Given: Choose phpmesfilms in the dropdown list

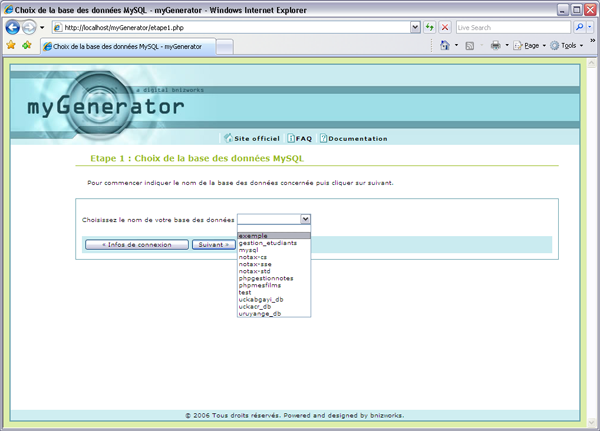Looking at the screenshot, I should tap(262, 285).
